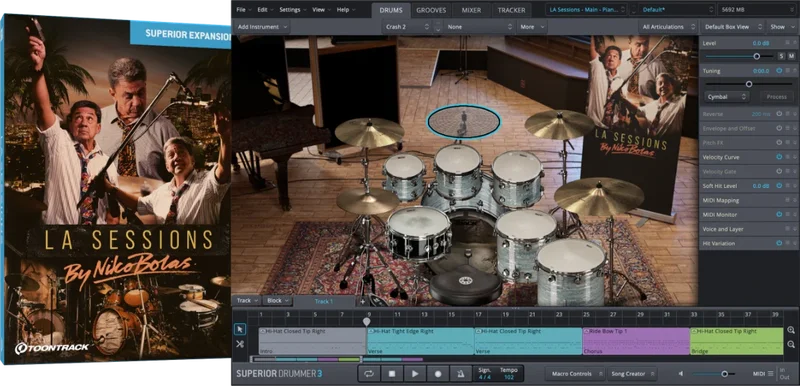Open the Help menu
This screenshot has width=800, height=386.
345,10
